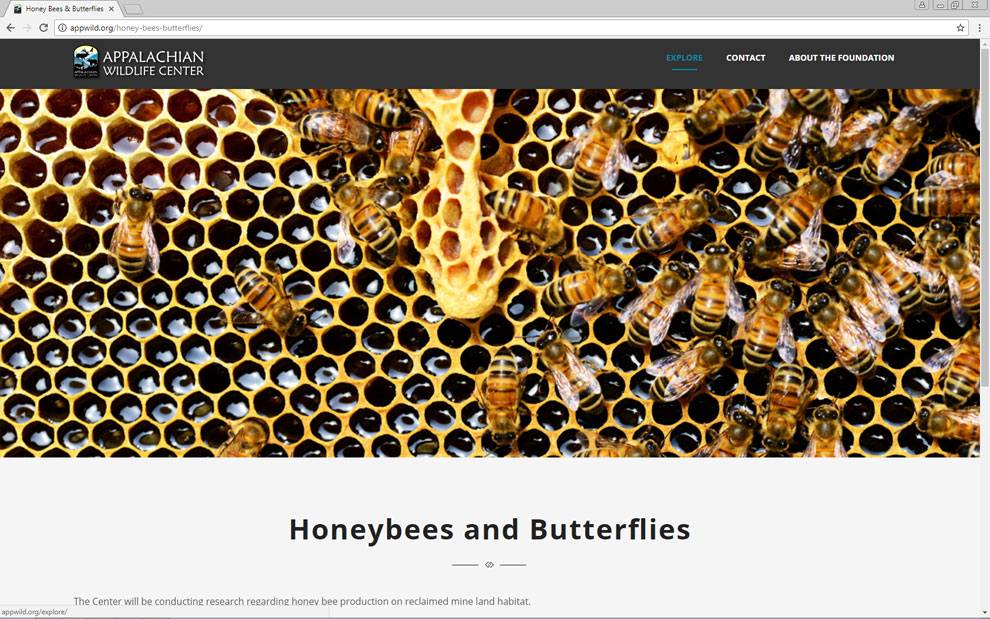Bookmark this page with the star icon
The width and height of the screenshot is (990, 619).
(960, 28)
